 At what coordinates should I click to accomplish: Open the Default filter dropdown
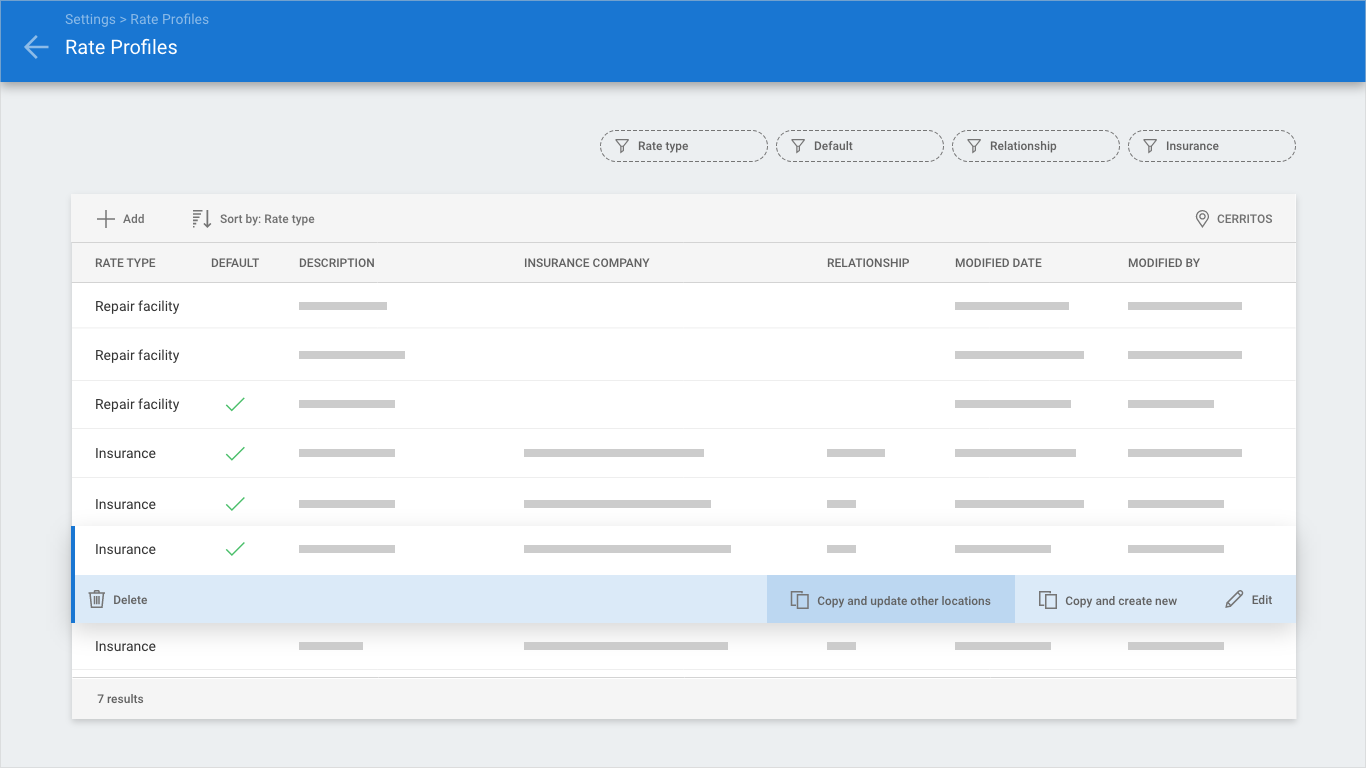[859, 146]
